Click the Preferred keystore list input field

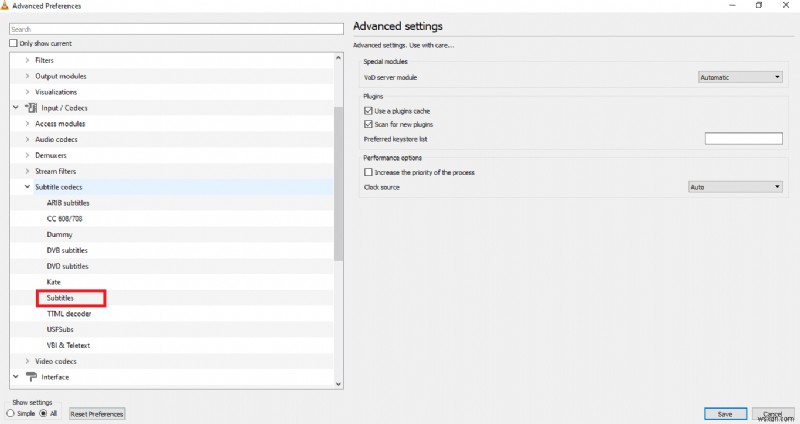pyautogui.click(x=743, y=139)
